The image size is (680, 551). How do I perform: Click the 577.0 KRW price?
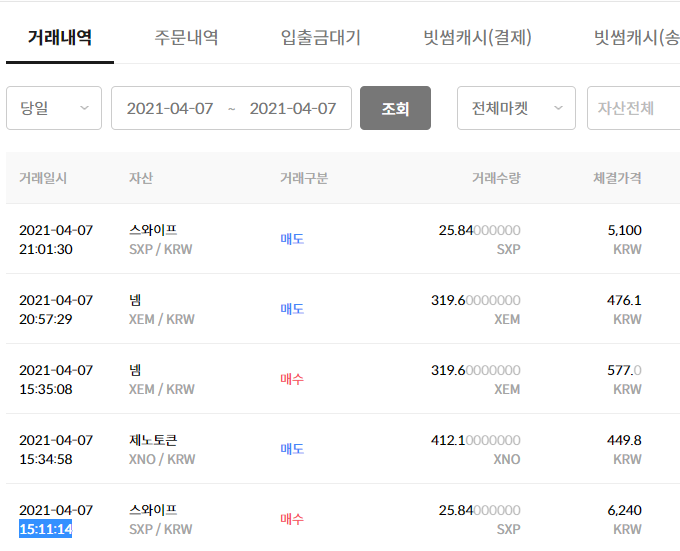point(624,370)
